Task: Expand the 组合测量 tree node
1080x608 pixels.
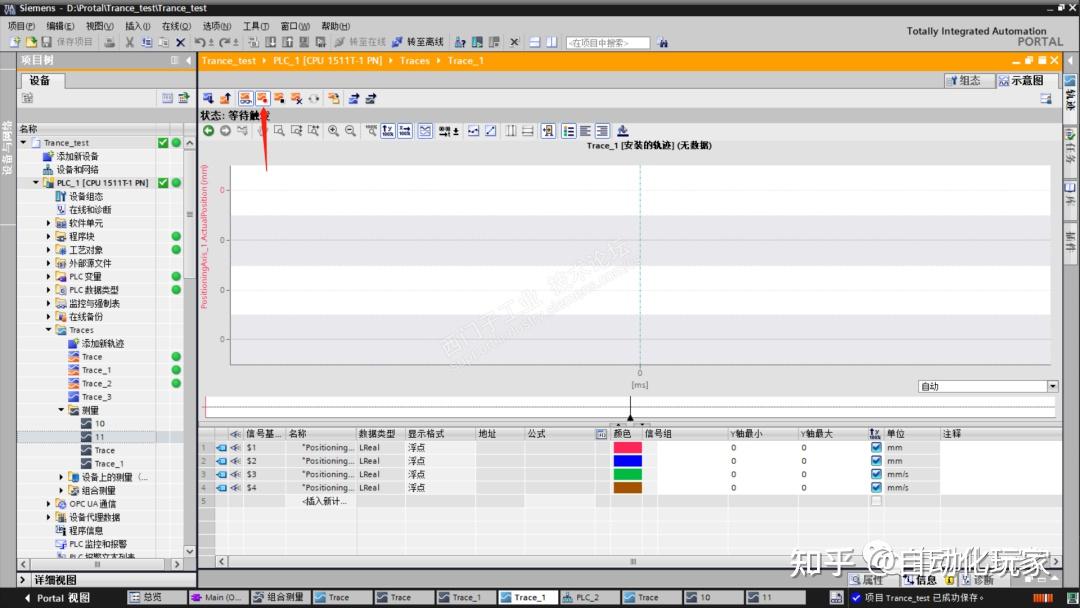Action: (61, 490)
